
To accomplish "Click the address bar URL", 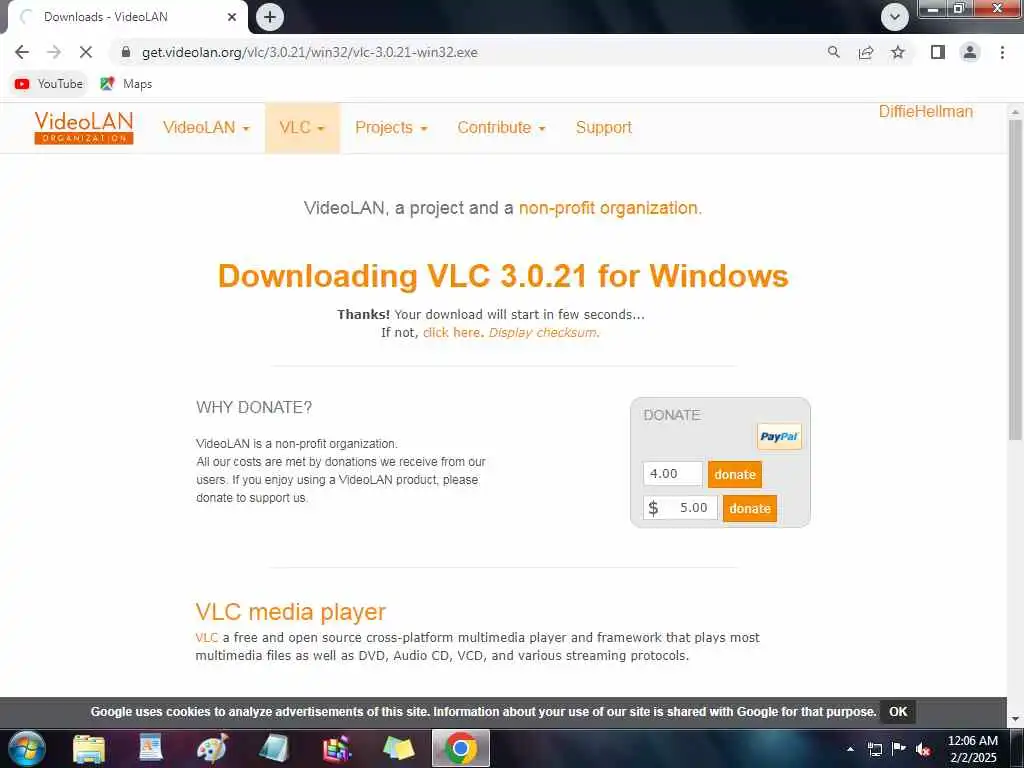I will pos(310,52).
